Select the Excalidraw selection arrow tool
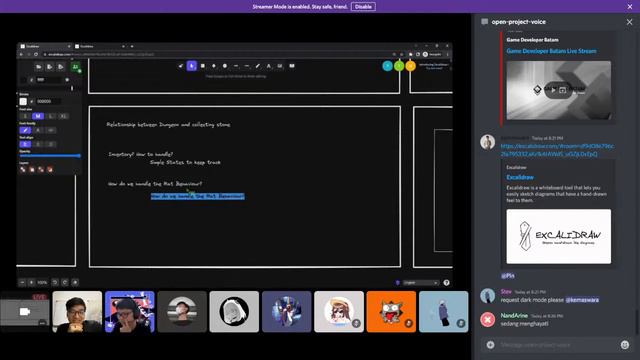Image resolution: width=640 pixels, height=360 pixels. pyautogui.click(x=191, y=66)
